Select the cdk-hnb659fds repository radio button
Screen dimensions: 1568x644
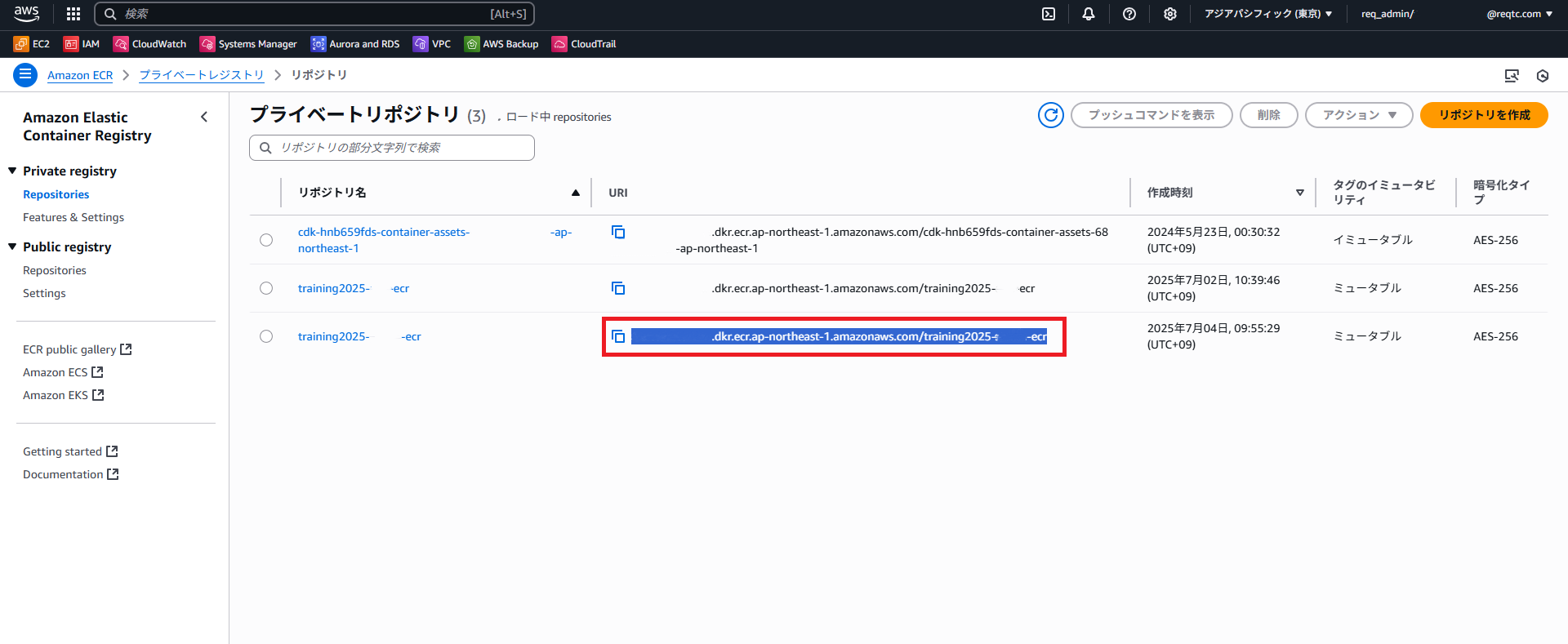coord(266,240)
